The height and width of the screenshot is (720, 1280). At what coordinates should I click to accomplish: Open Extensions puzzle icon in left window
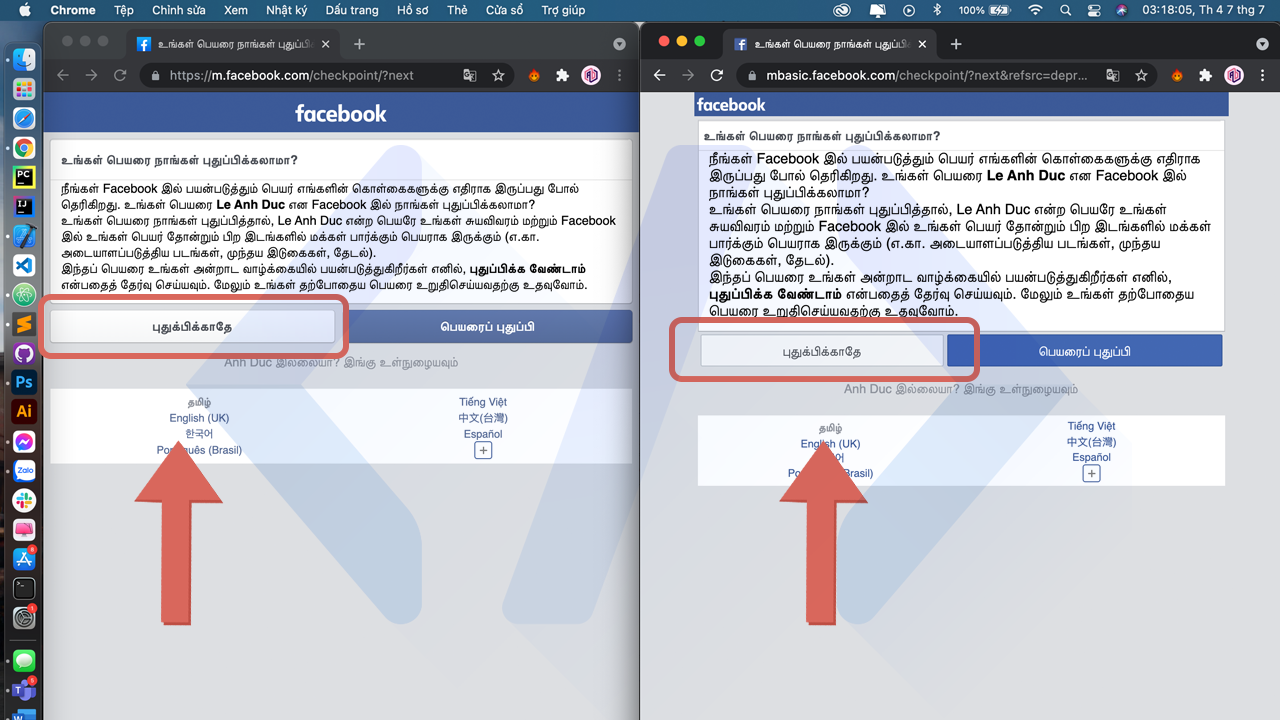point(562,75)
